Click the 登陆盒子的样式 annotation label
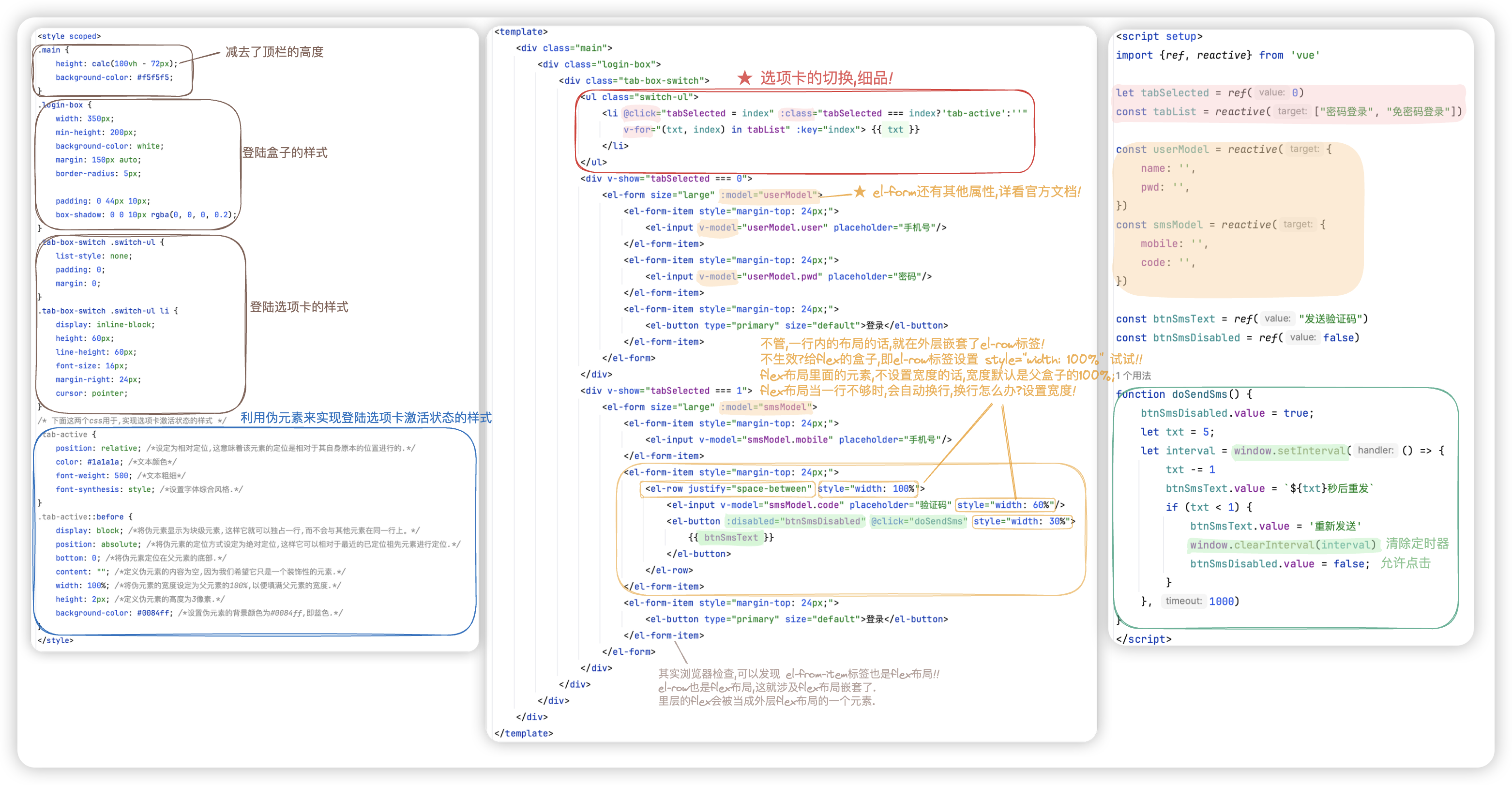The width and height of the screenshot is (1512, 785). (x=285, y=152)
